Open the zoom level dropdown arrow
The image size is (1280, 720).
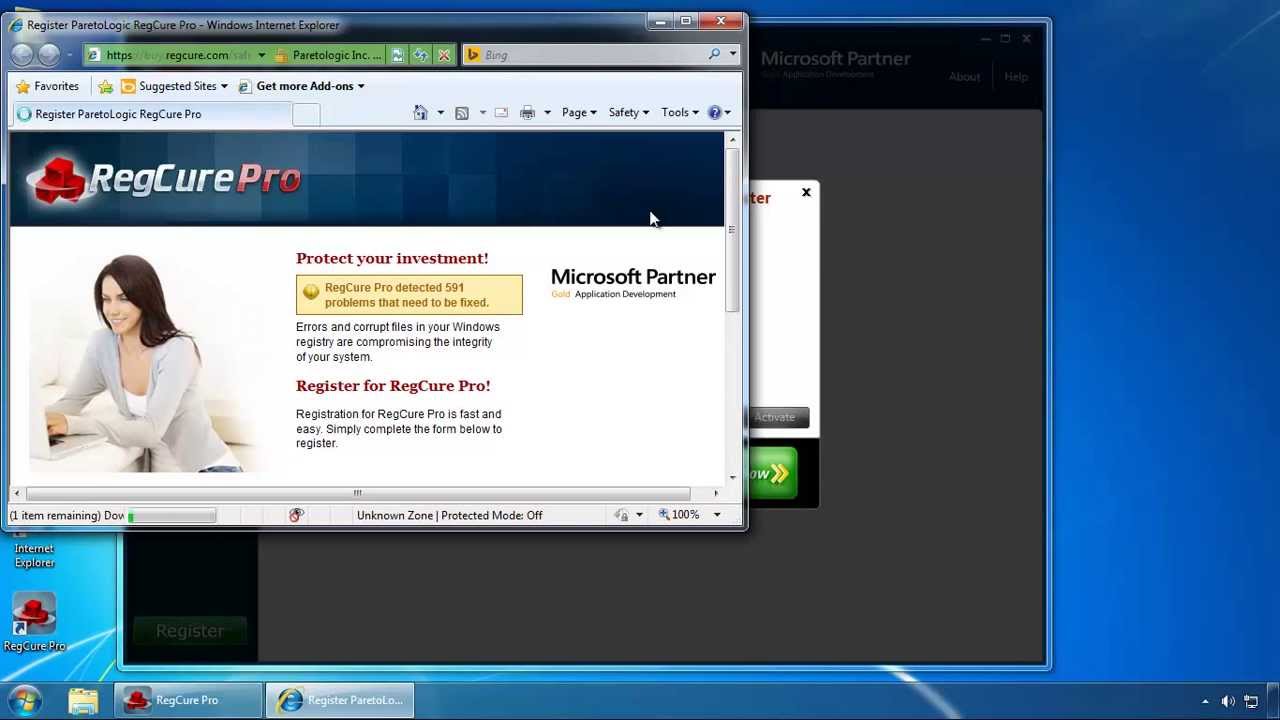[x=716, y=515]
